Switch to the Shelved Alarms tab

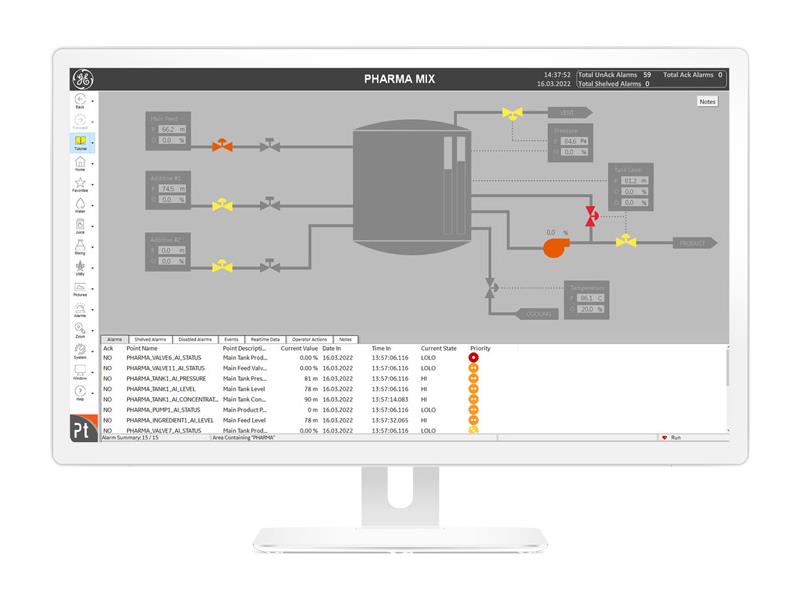(151, 339)
